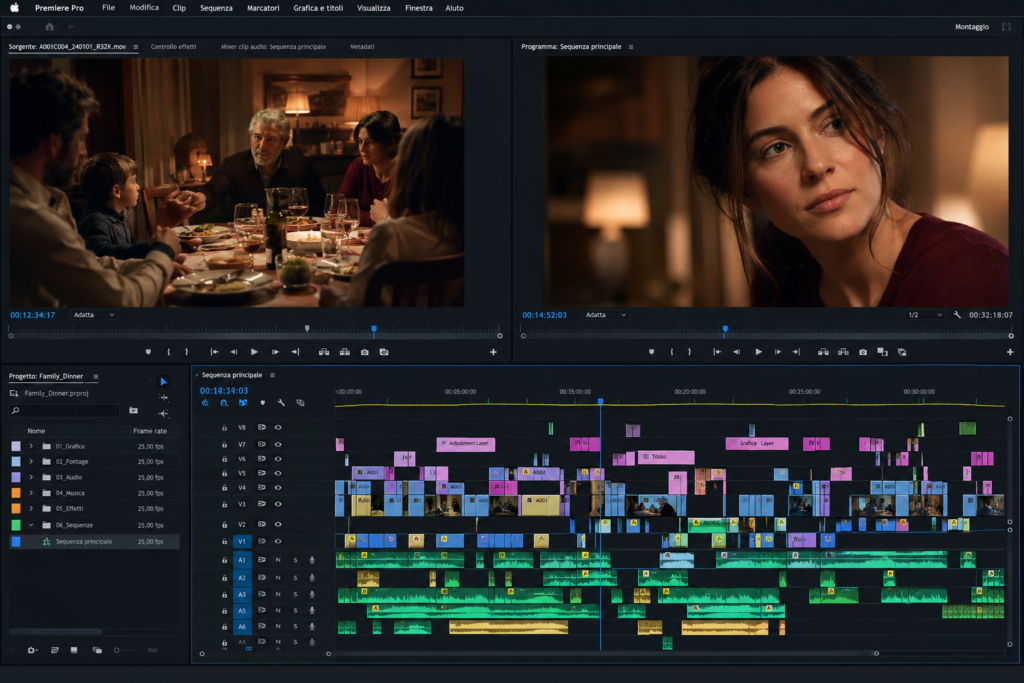Open Source monitor Adatta zoom dropdown

[x=93, y=315]
